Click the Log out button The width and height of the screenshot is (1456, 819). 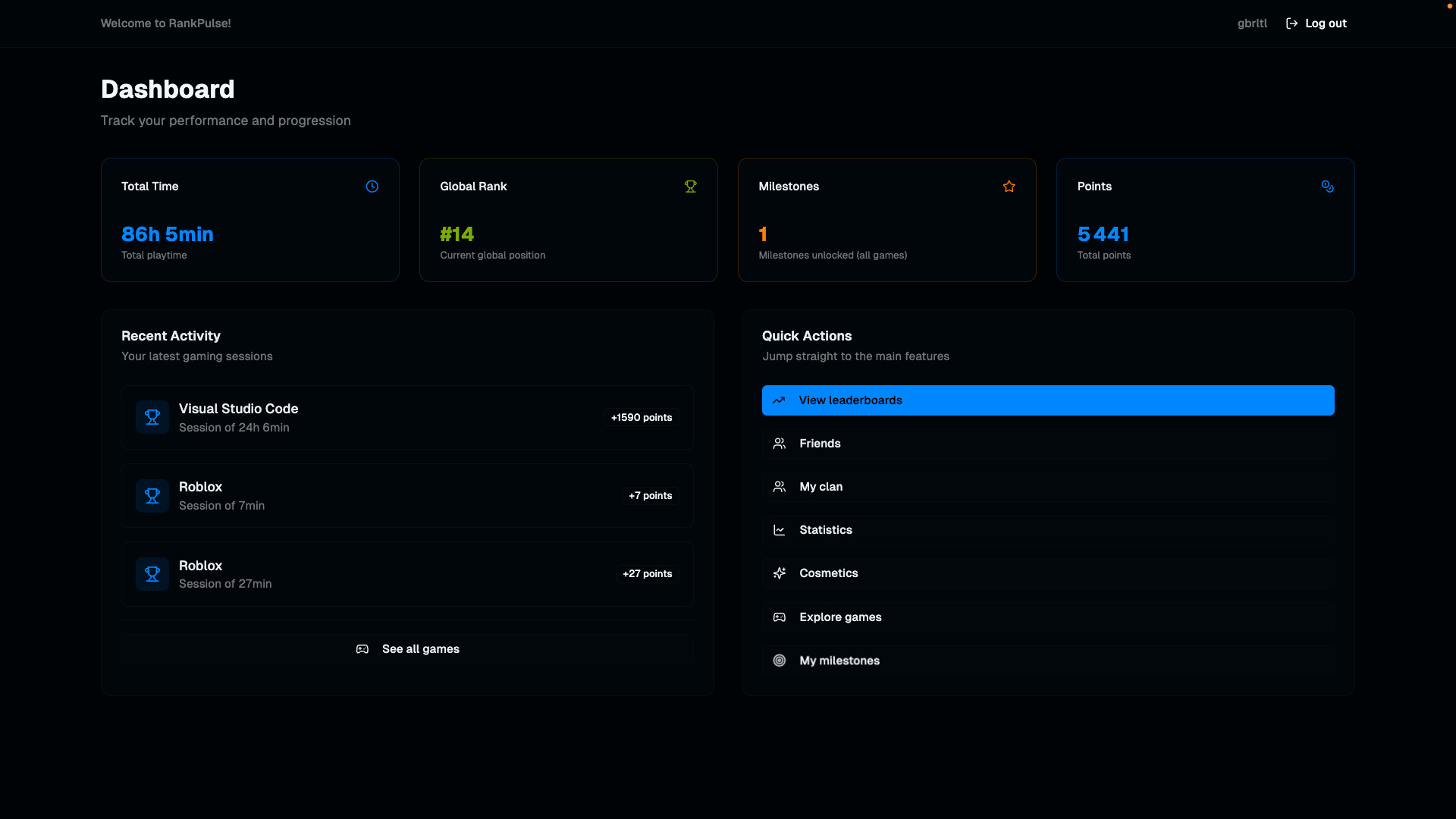coord(1325,23)
